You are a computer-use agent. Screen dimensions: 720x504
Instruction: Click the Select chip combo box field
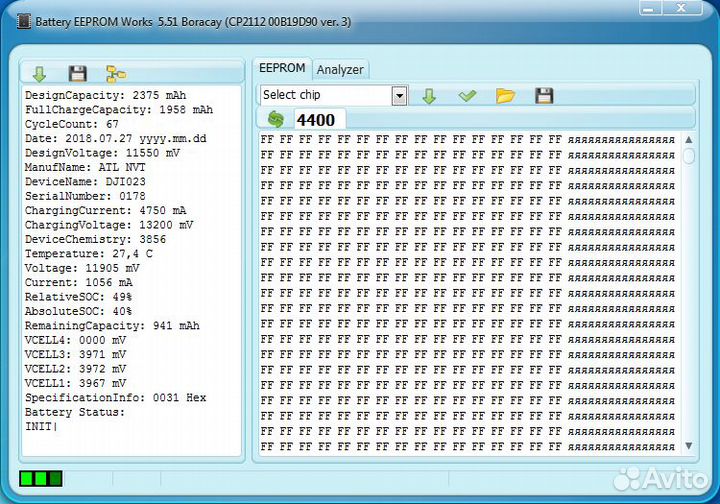[324, 96]
